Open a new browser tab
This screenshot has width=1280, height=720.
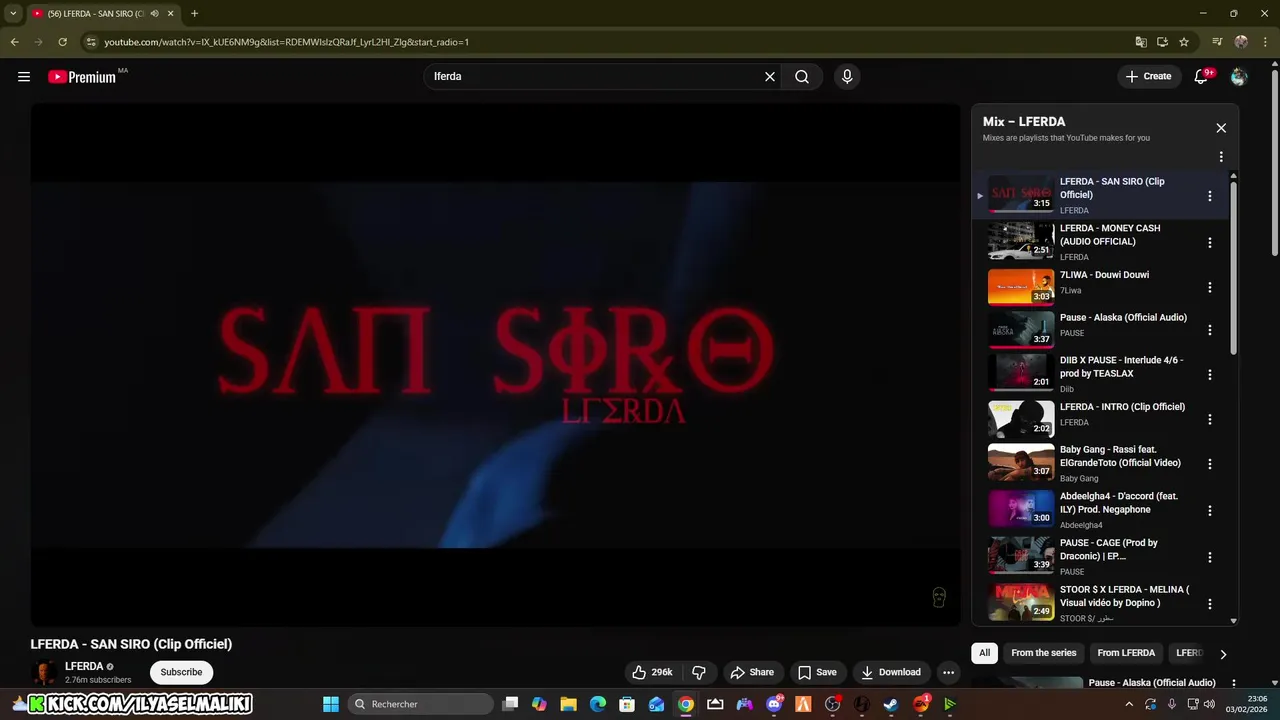tap(194, 13)
